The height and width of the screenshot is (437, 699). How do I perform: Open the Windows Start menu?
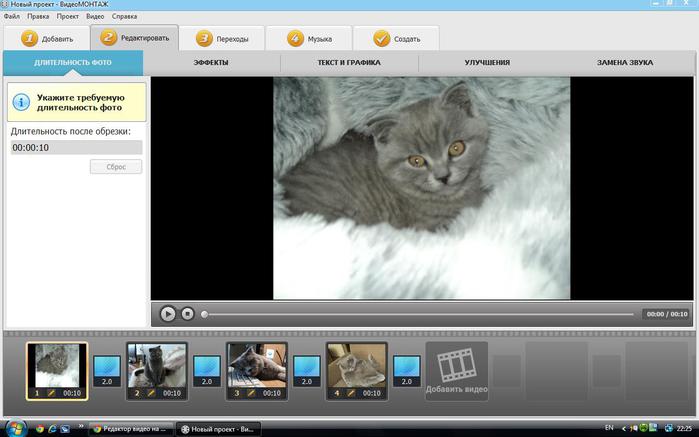coord(16,429)
